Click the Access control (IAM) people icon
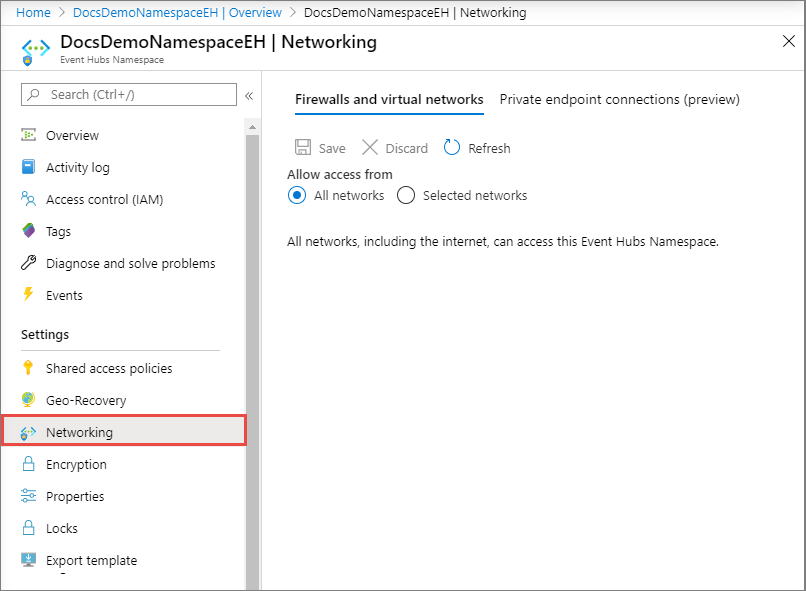Screen dimensions: 806x591 pyautogui.click(x=28, y=199)
